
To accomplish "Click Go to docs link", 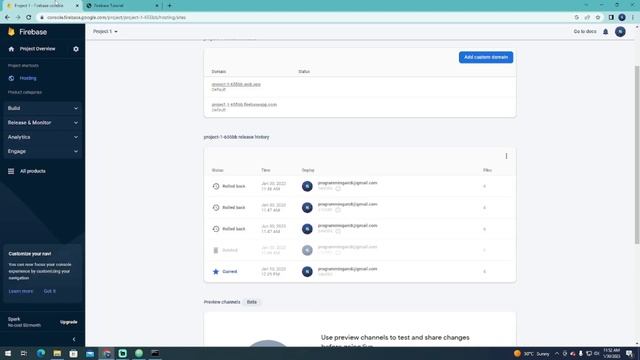I will [x=585, y=31].
